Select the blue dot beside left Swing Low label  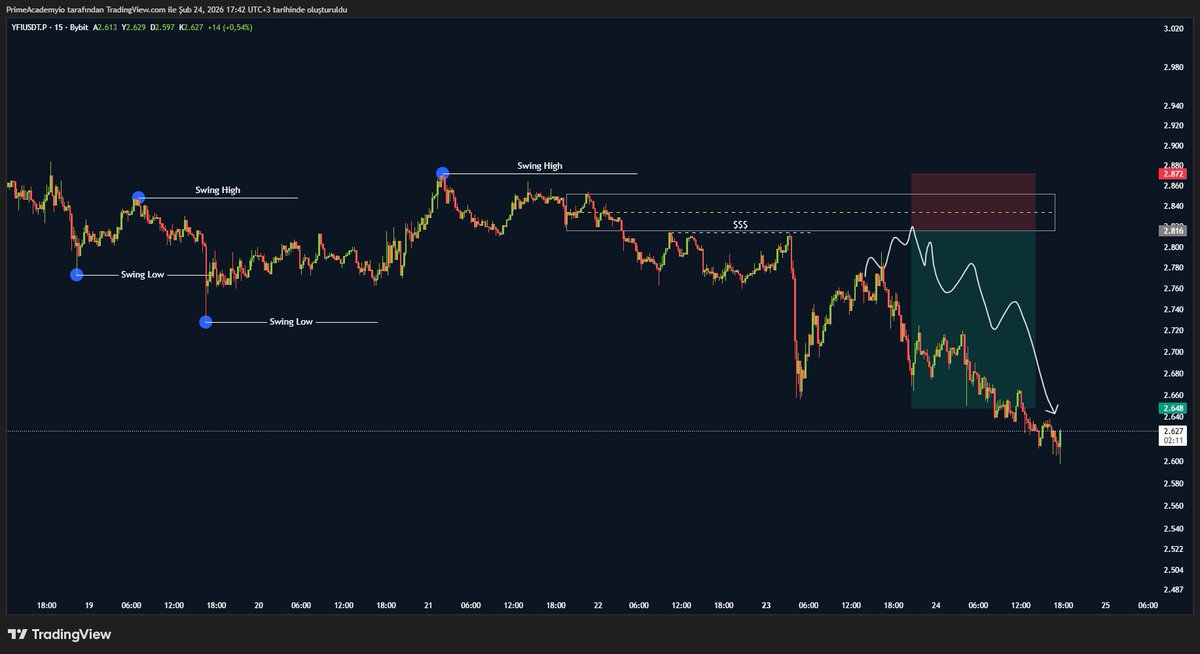click(x=77, y=274)
